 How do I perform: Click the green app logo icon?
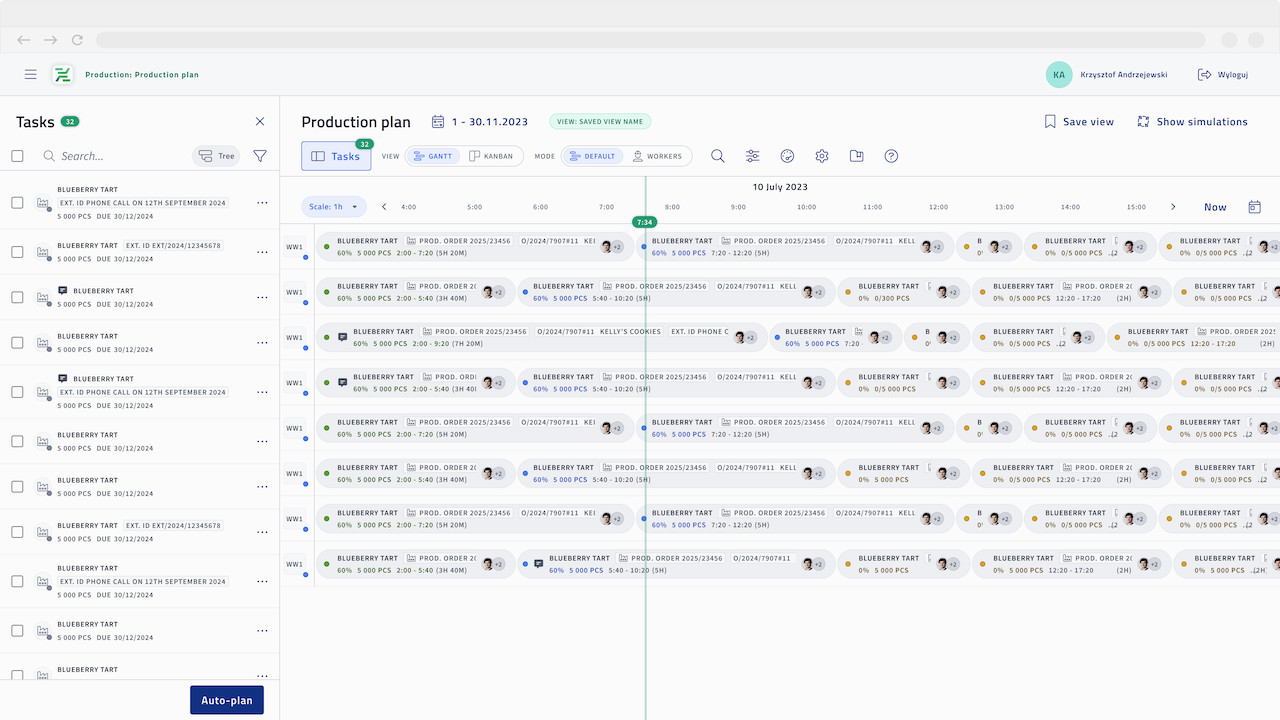[63, 75]
